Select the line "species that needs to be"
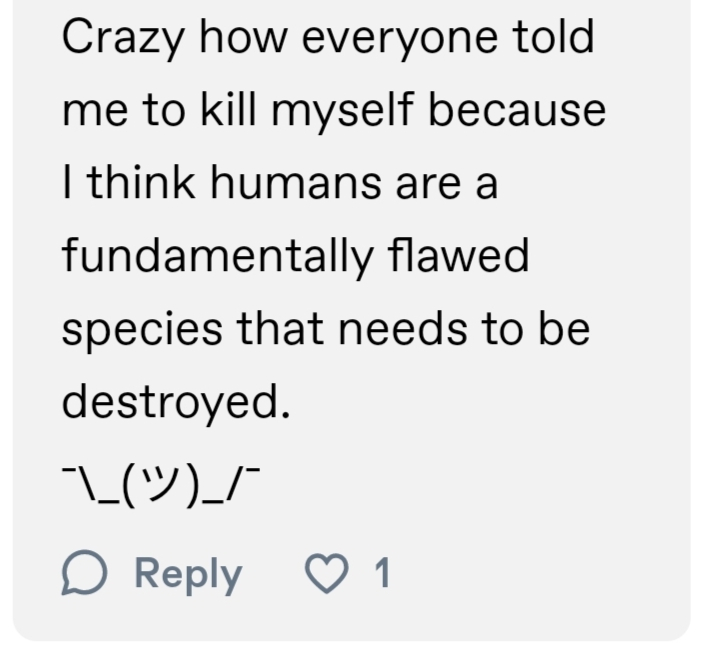Image resolution: width=705 pixels, height=668 pixels. click(325, 330)
